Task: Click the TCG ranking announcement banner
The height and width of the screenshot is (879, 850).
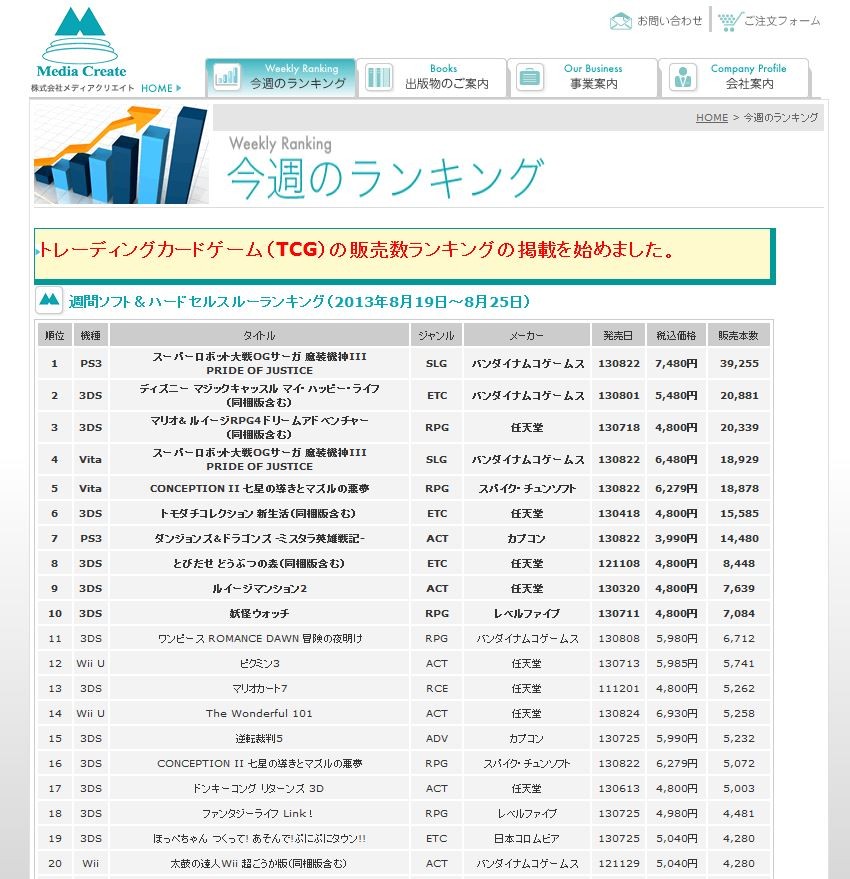Action: pos(404,256)
